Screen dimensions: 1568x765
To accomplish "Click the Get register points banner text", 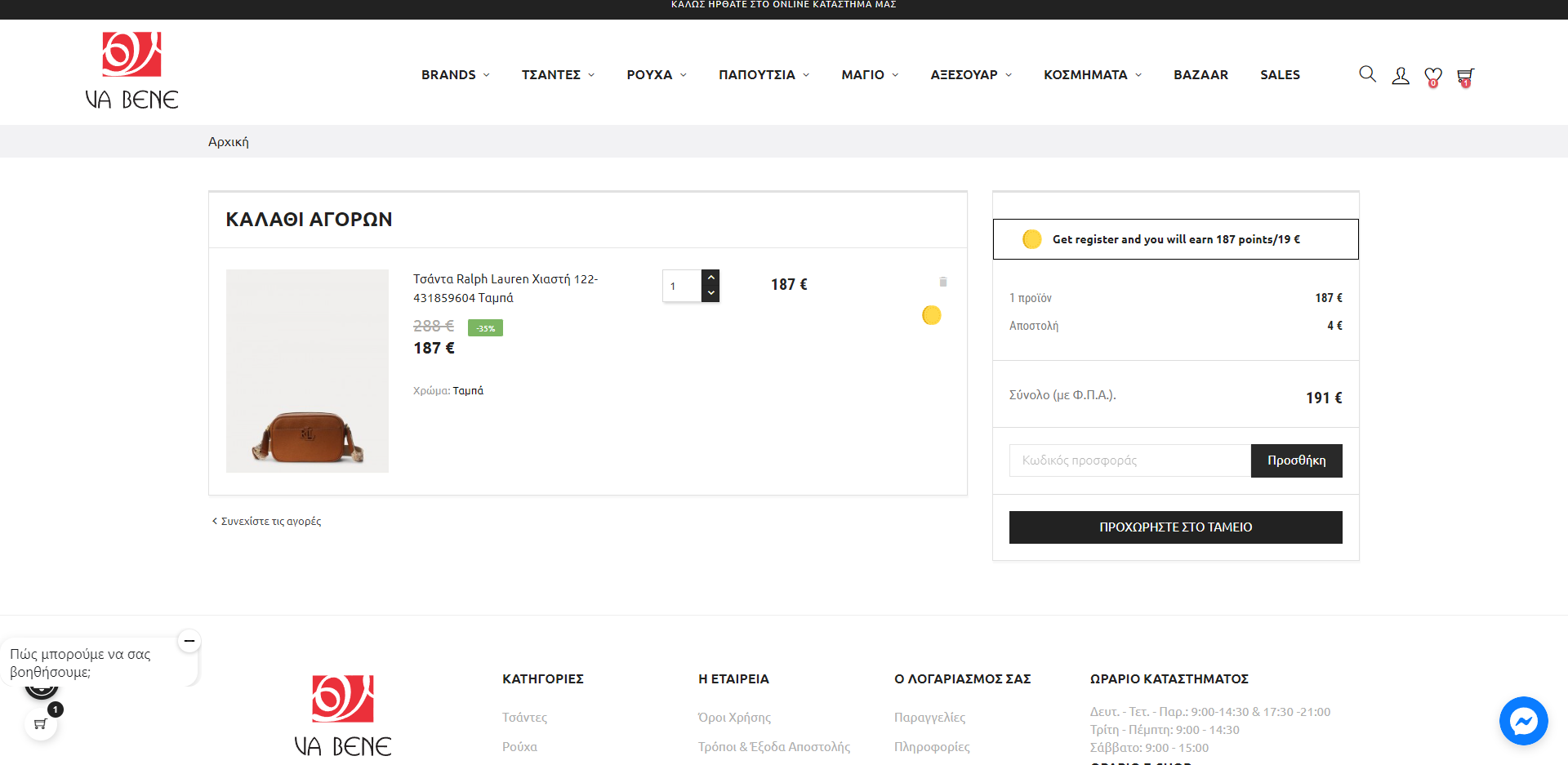I will (x=1176, y=239).
